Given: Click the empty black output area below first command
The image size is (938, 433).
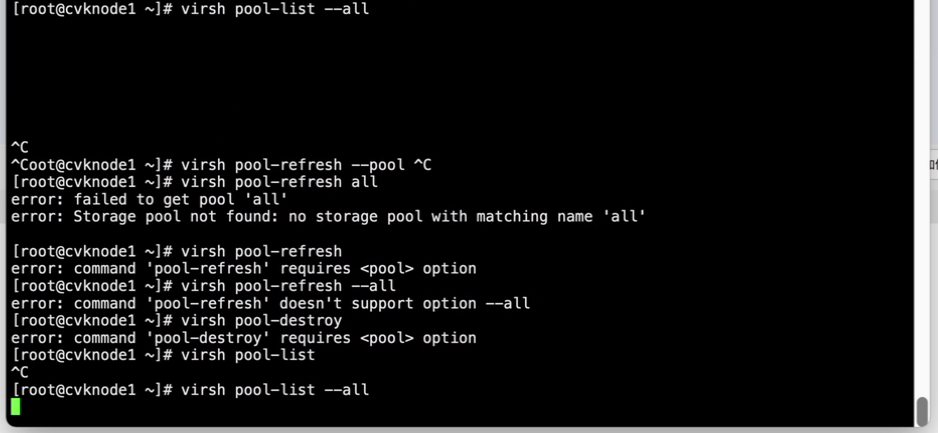Looking at the screenshot, I should pos(450,80).
